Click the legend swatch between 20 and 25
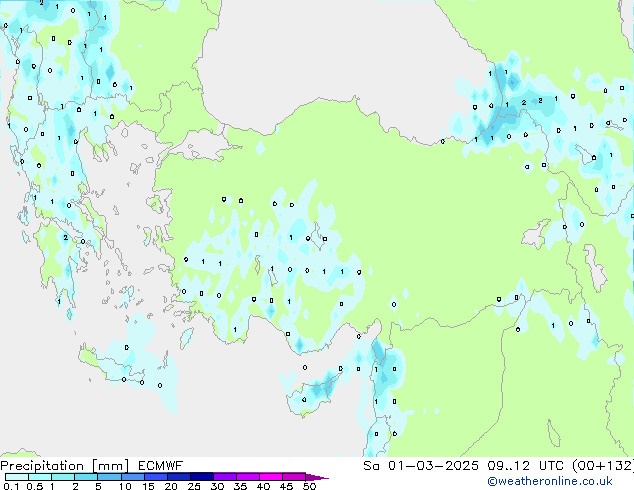Screen dimensions: 634x490 click(x=179, y=477)
